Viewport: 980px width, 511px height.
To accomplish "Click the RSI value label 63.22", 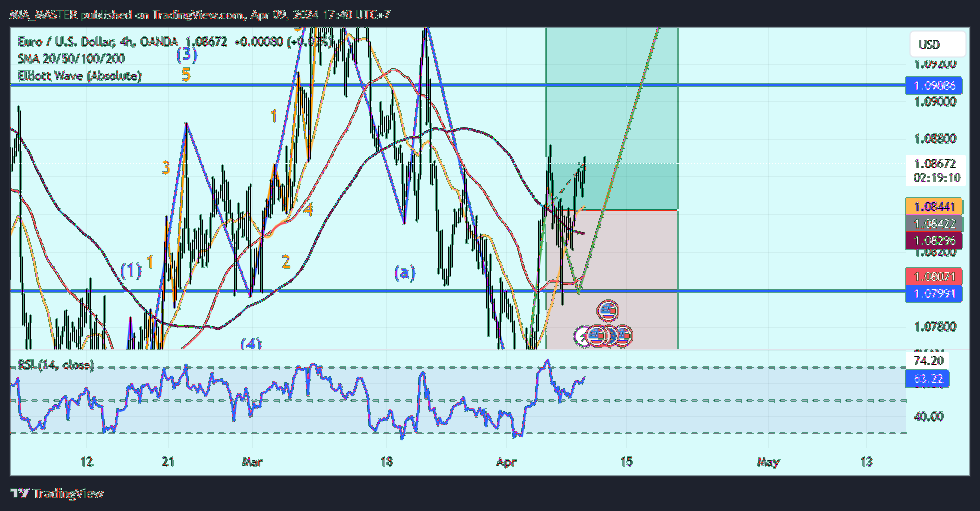I will click(x=928, y=379).
